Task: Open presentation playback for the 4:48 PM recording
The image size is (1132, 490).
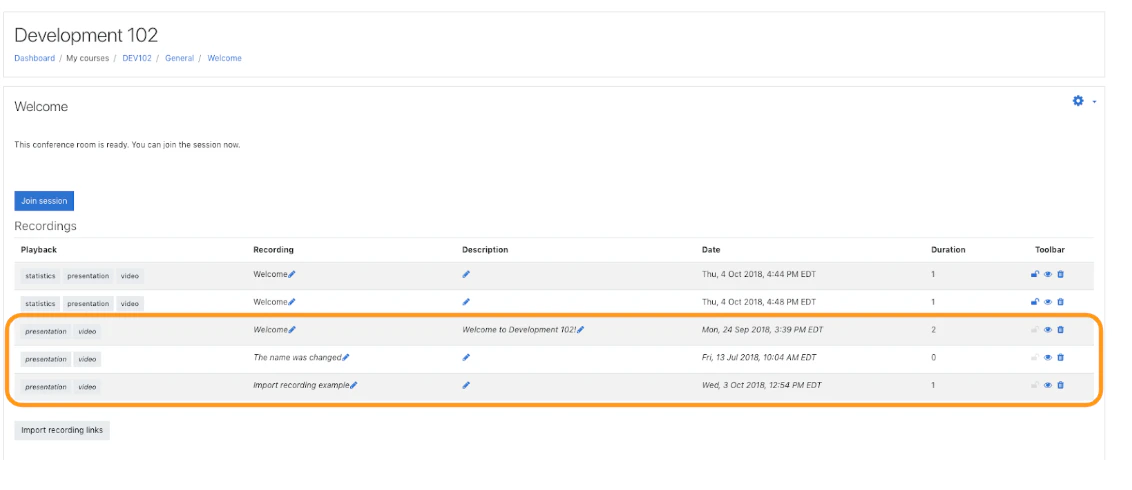Action: [x=88, y=304]
